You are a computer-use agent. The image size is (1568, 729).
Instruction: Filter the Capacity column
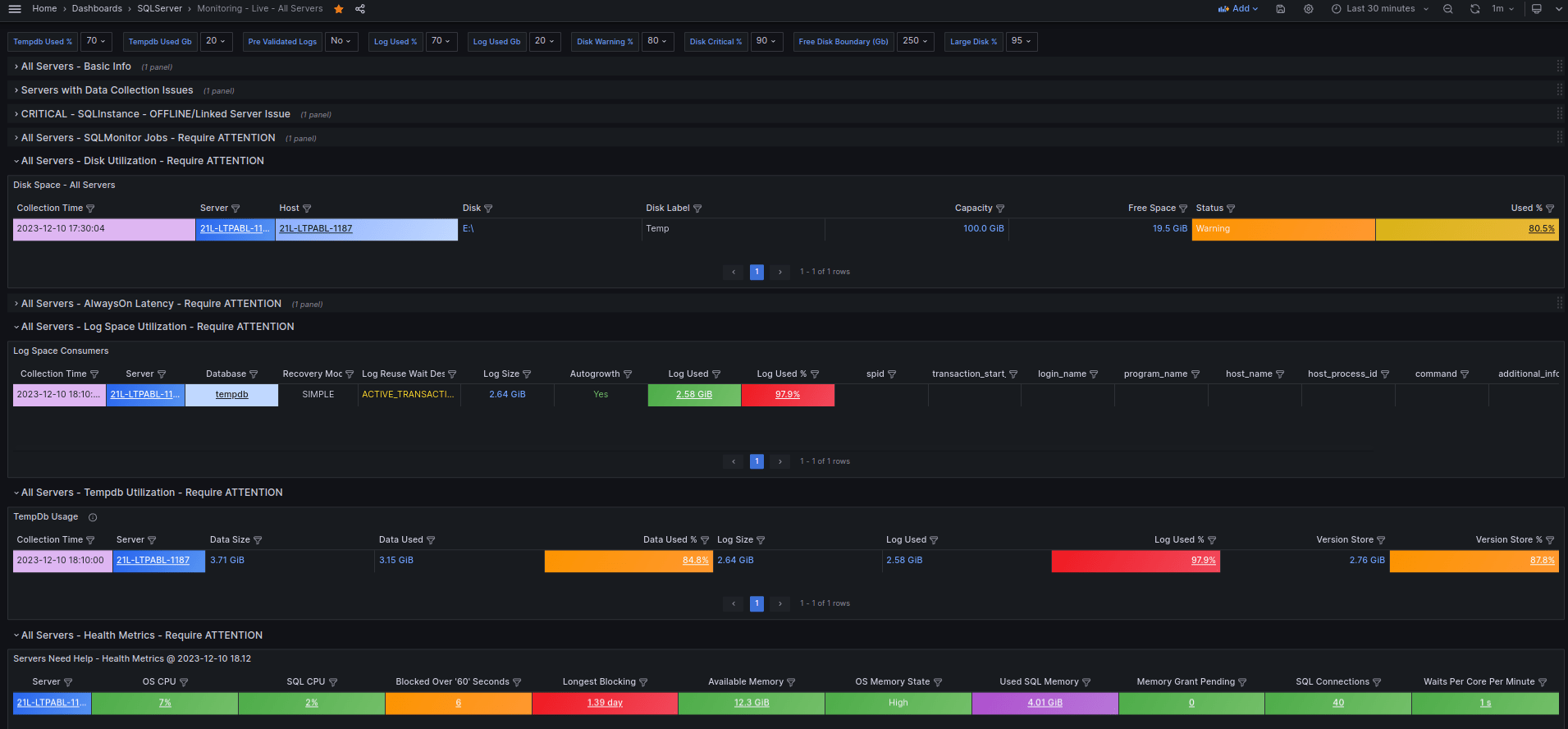point(1000,209)
